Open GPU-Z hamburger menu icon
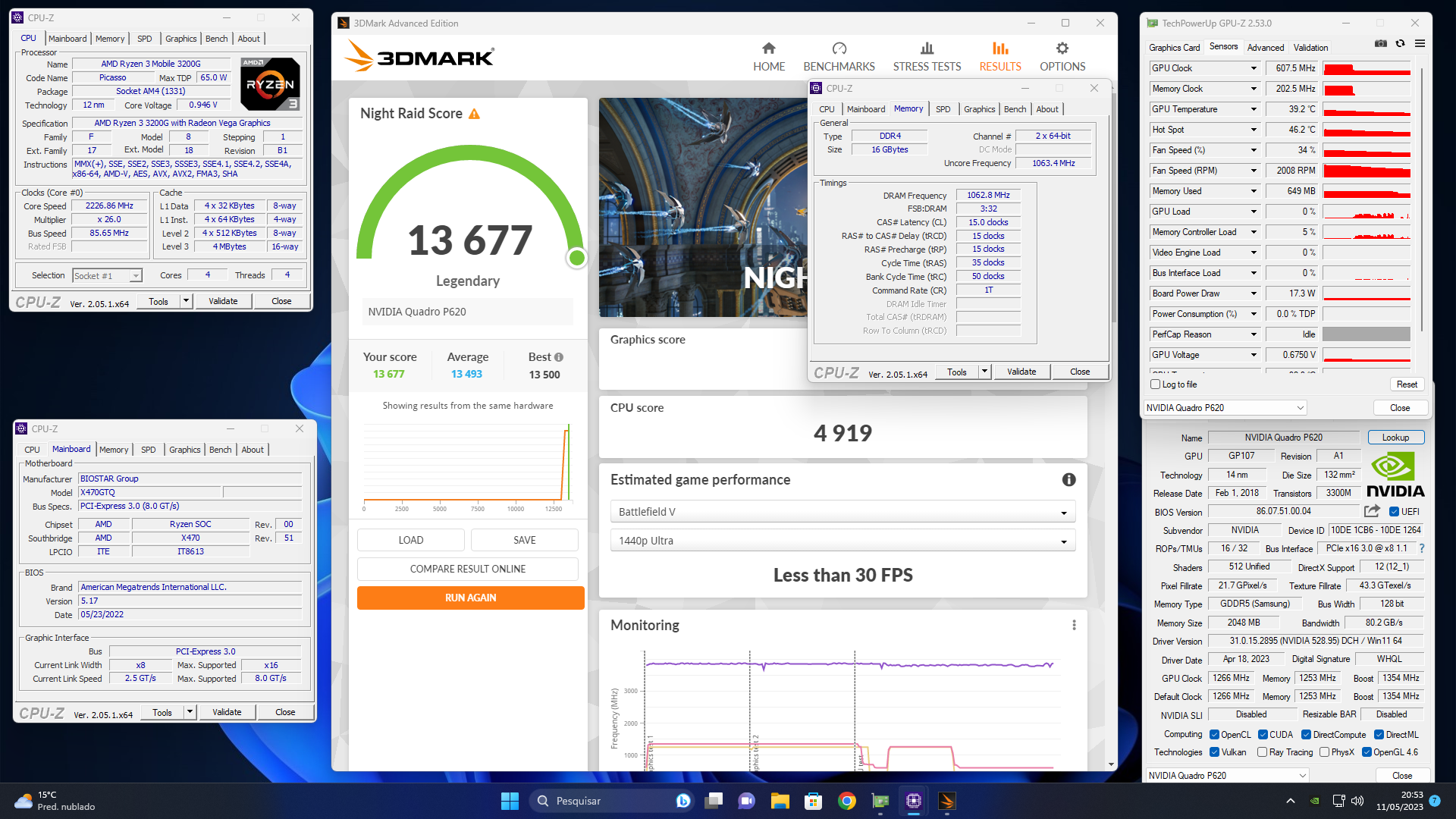This screenshot has width=1456, height=819. coord(1420,44)
